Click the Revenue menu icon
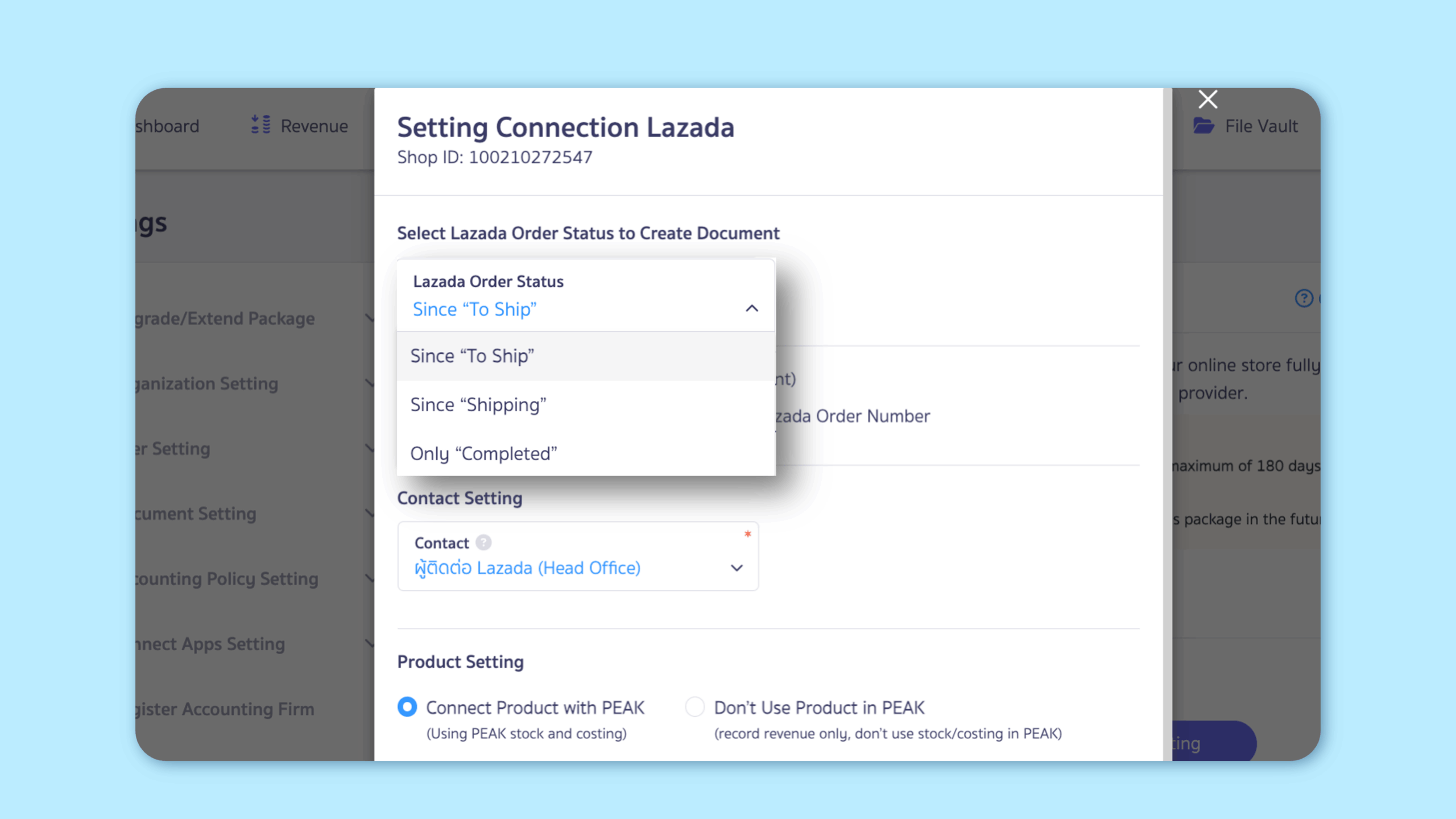Viewport: 1456px width, 819px height. pos(261,125)
